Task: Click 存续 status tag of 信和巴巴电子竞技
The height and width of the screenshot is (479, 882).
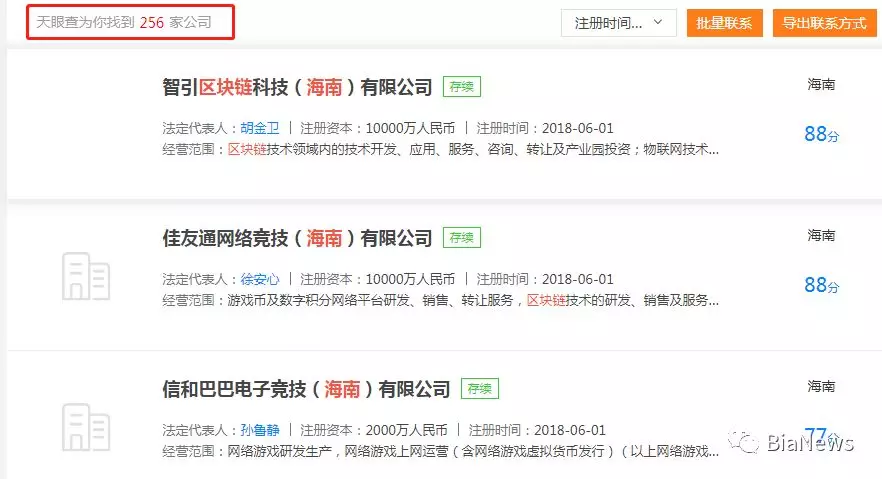Action: (480, 388)
